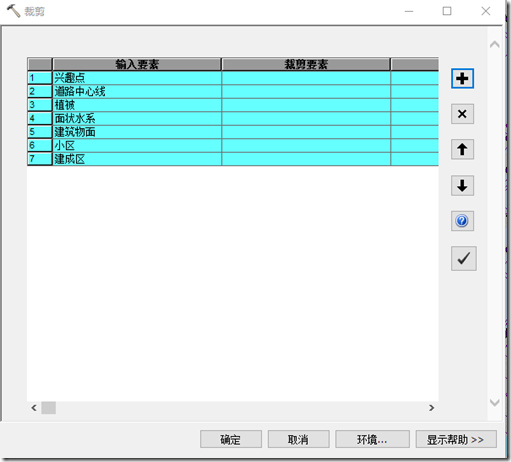Click row header number 5
This screenshot has height=462, width=511.
(40, 132)
